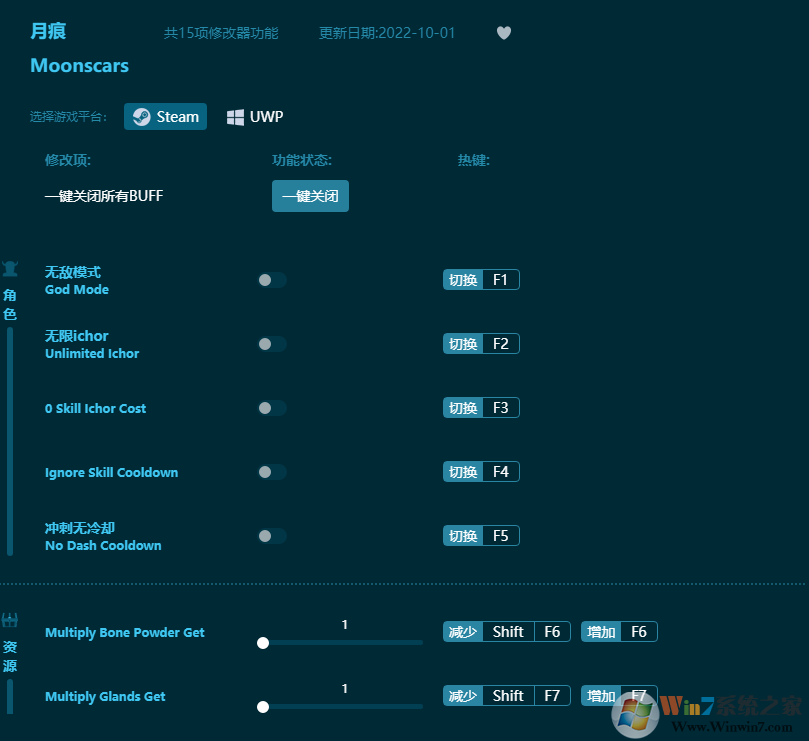Viewport: 809px width, 741px height.
Task: Enable the Unlimited Ichor toggle
Action: coord(272,344)
